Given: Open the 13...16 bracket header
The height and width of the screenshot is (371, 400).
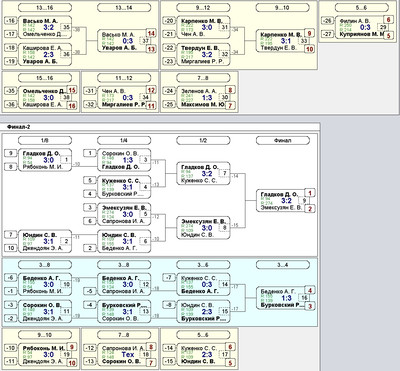Looking at the screenshot, I should pos(45,7).
